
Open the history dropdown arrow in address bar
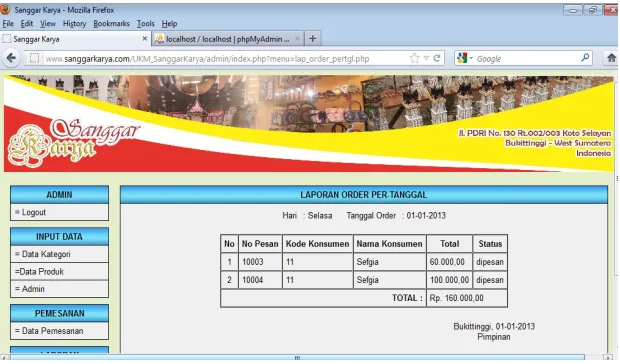(x=426, y=58)
